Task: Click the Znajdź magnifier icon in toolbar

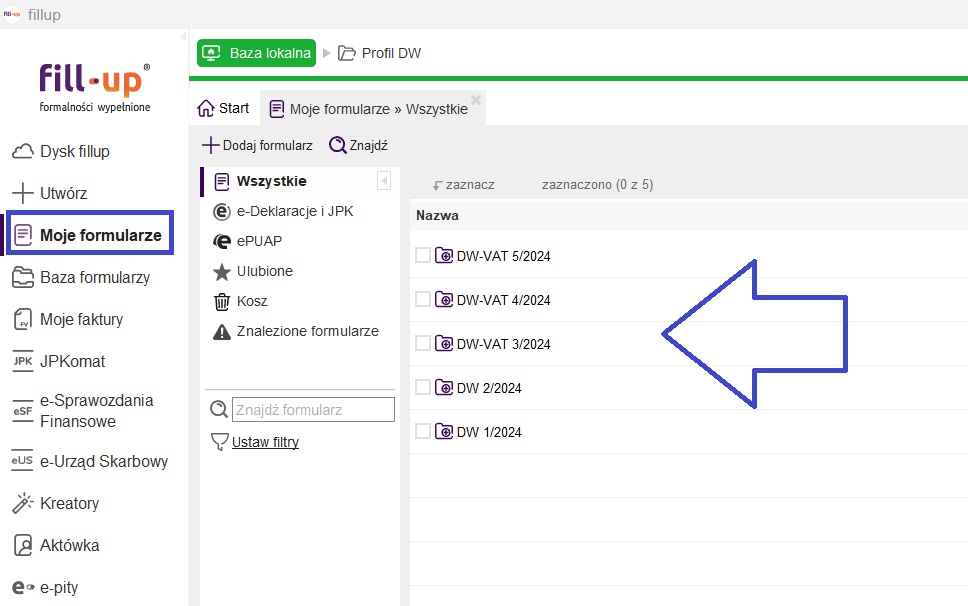Action: (338, 145)
